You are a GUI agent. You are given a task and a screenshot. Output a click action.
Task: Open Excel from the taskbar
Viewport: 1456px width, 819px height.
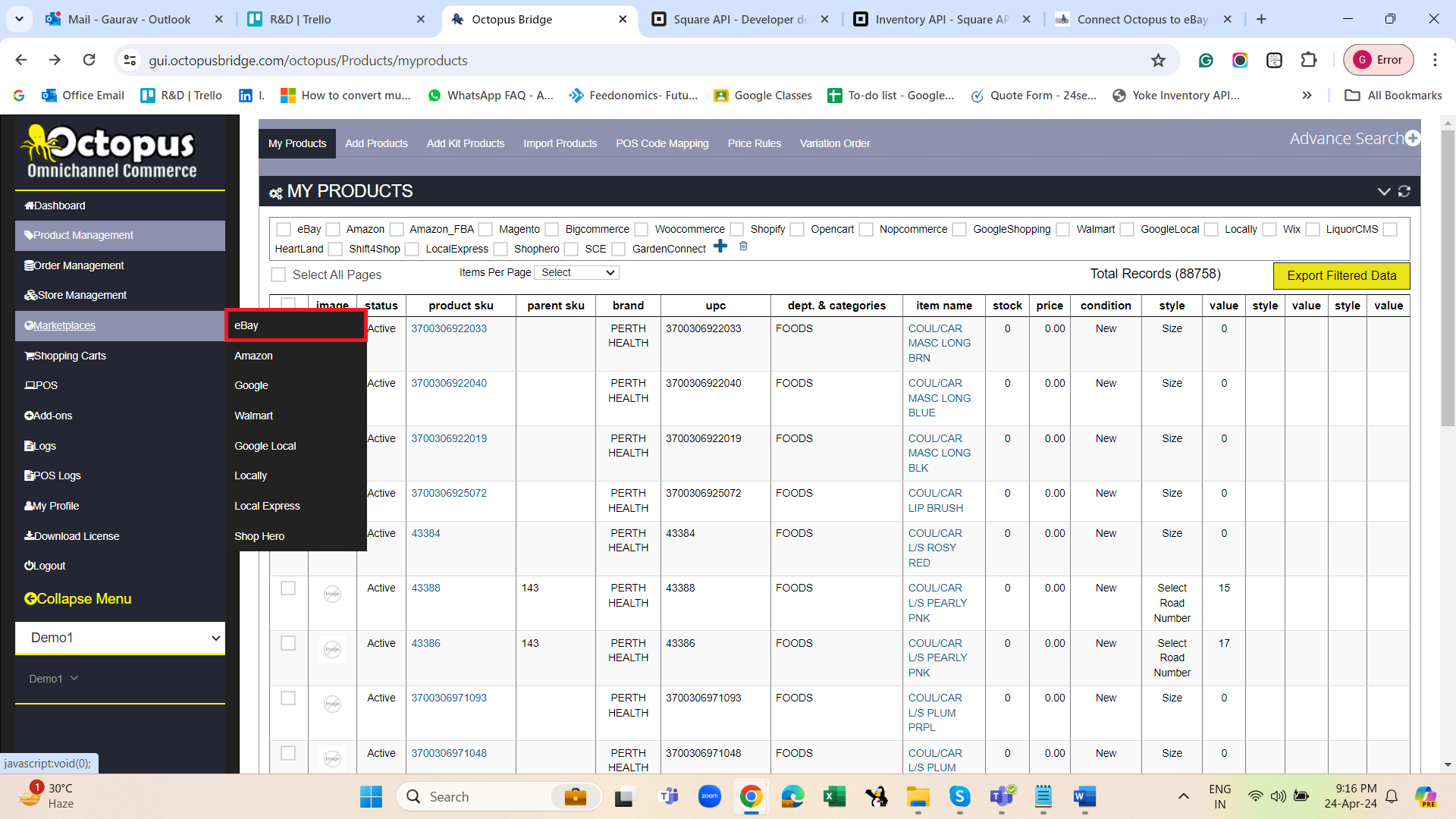point(834,796)
